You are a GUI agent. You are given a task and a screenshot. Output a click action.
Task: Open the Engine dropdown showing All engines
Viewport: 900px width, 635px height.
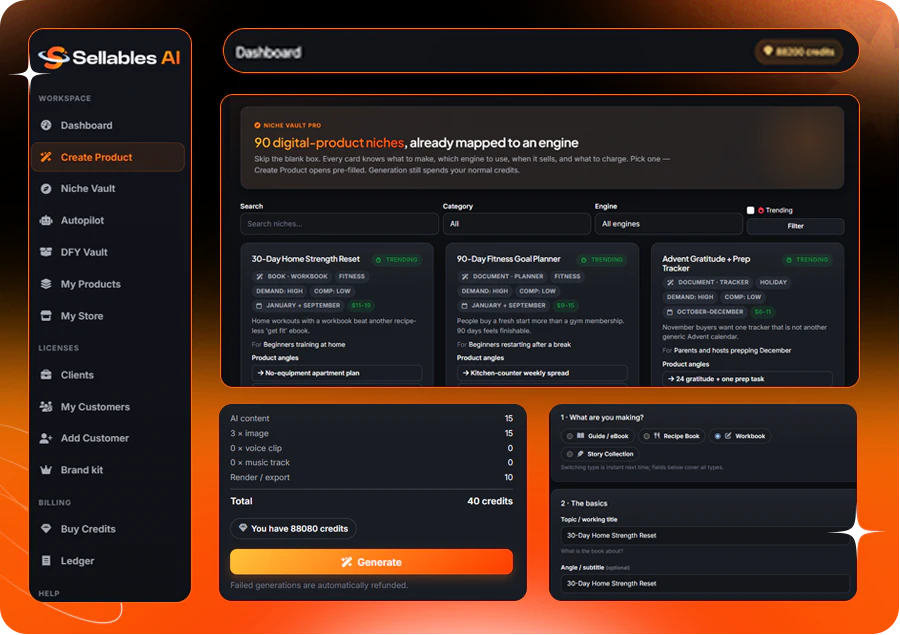click(x=669, y=224)
